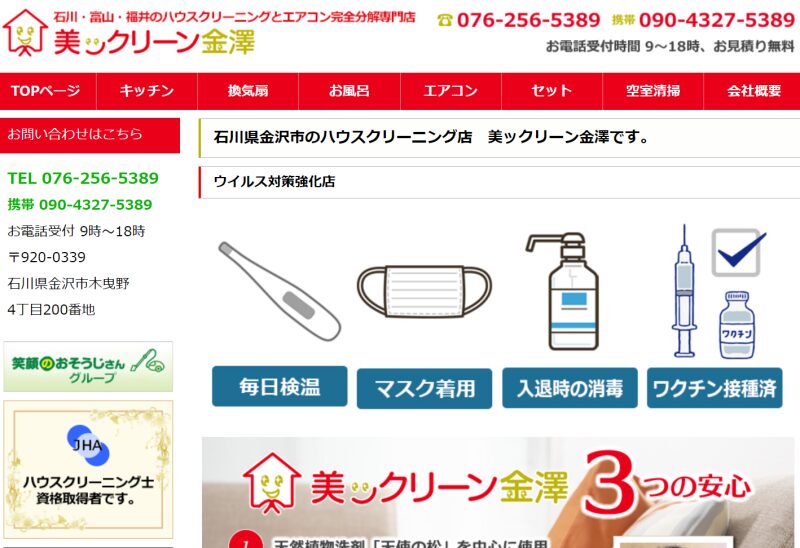The width and height of the screenshot is (800, 548).
Task: Select the お風呂 menu item
Action: pos(349,91)
